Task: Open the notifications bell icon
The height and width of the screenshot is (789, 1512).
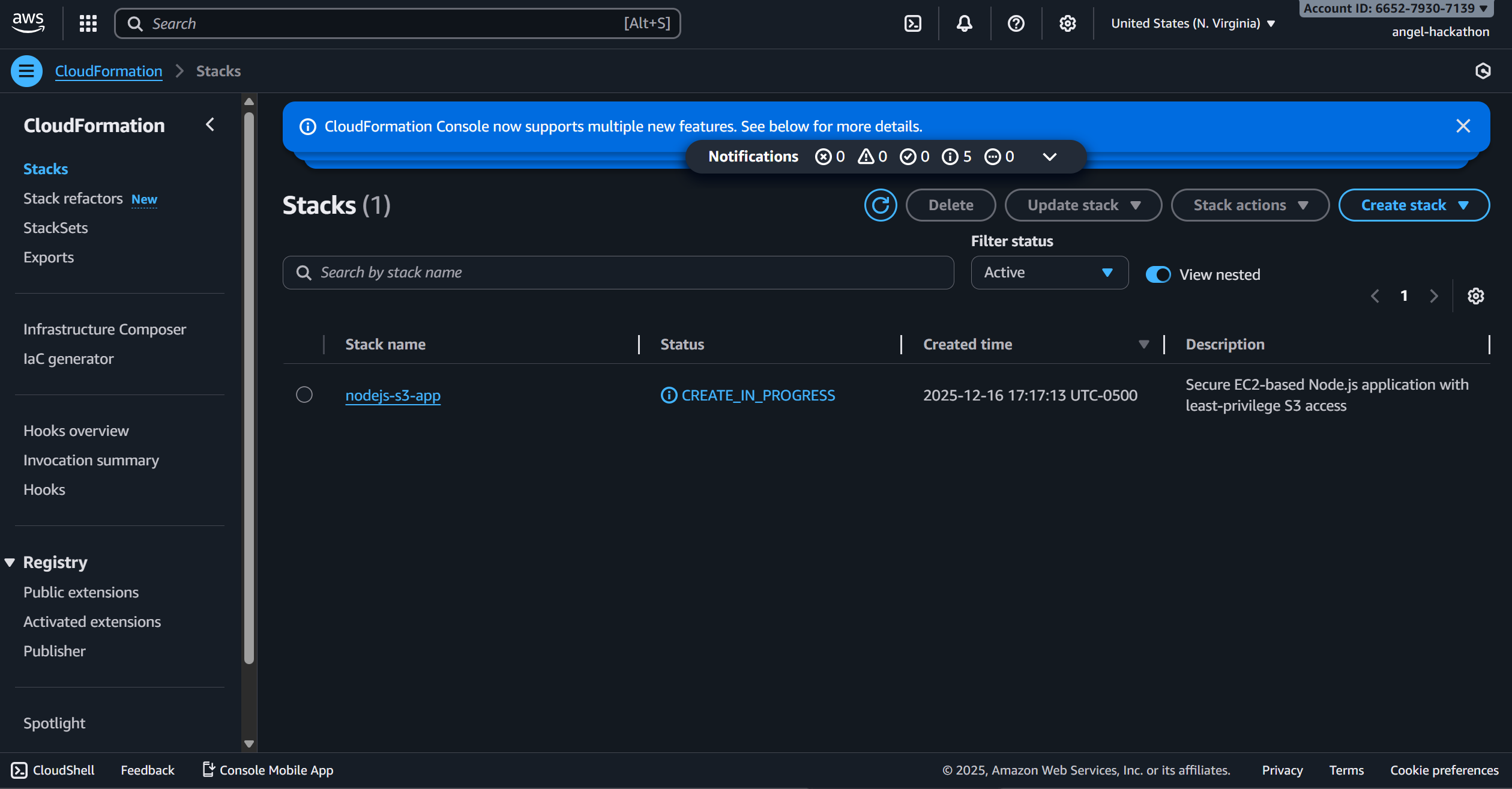Action: [963, 23]
